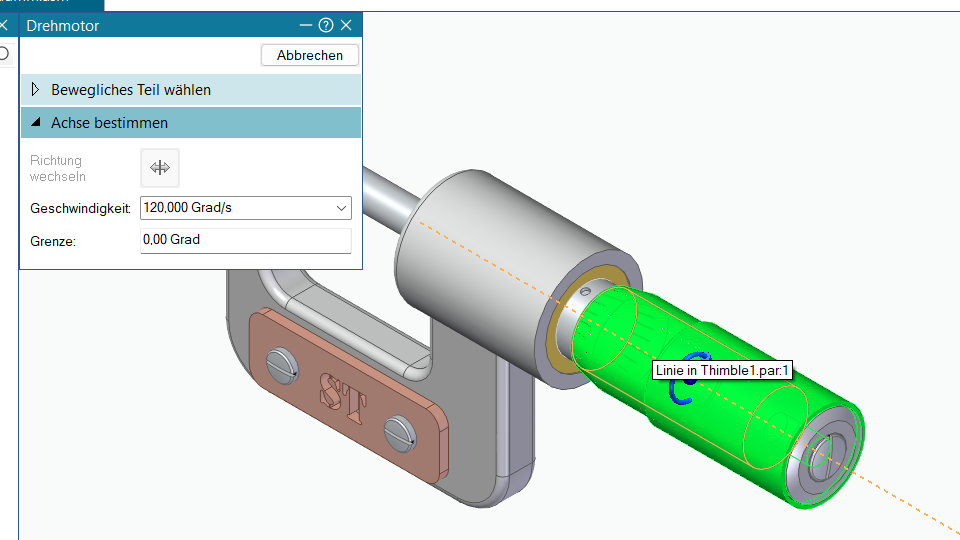Select the right screw on ST plate
This screenshot has height=540, width=960.
tap(400, 433)
